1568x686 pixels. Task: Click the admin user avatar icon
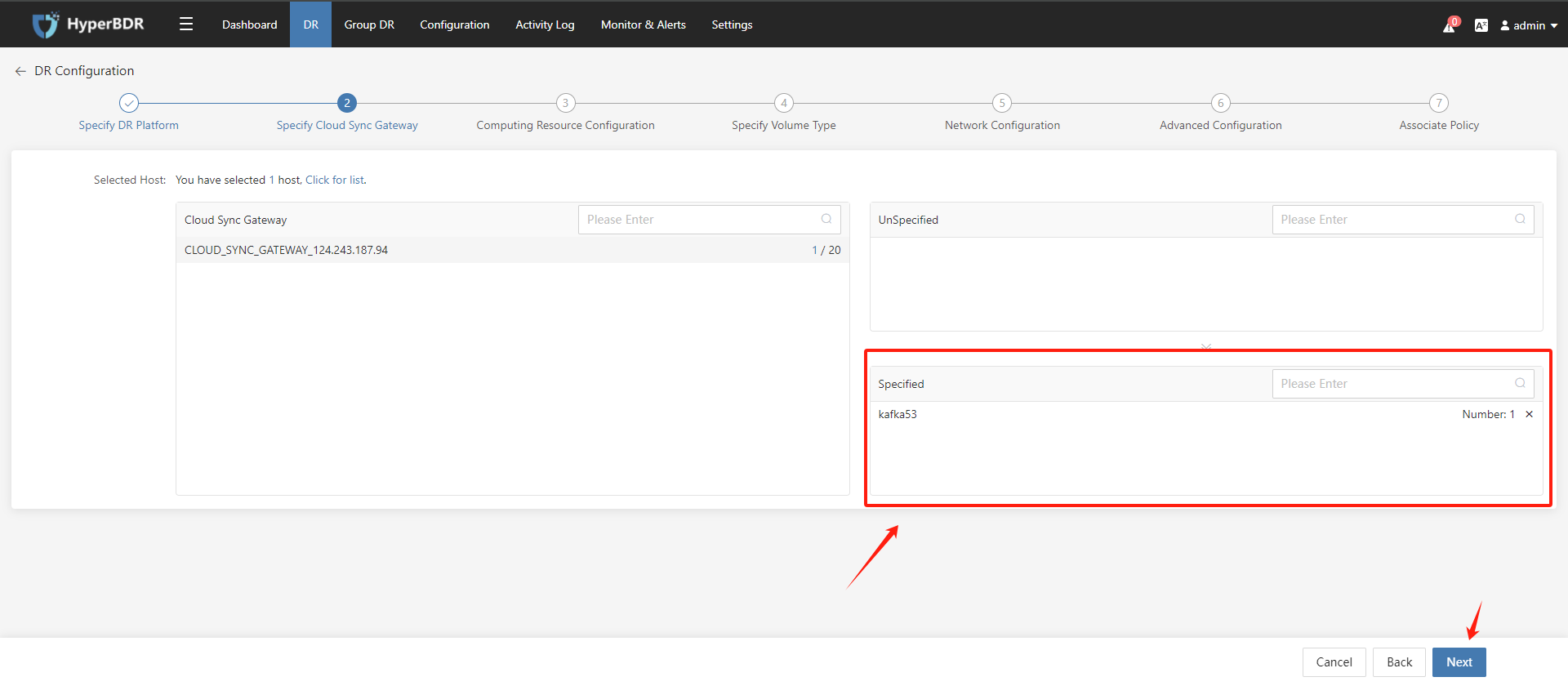tap(1505, 25)
